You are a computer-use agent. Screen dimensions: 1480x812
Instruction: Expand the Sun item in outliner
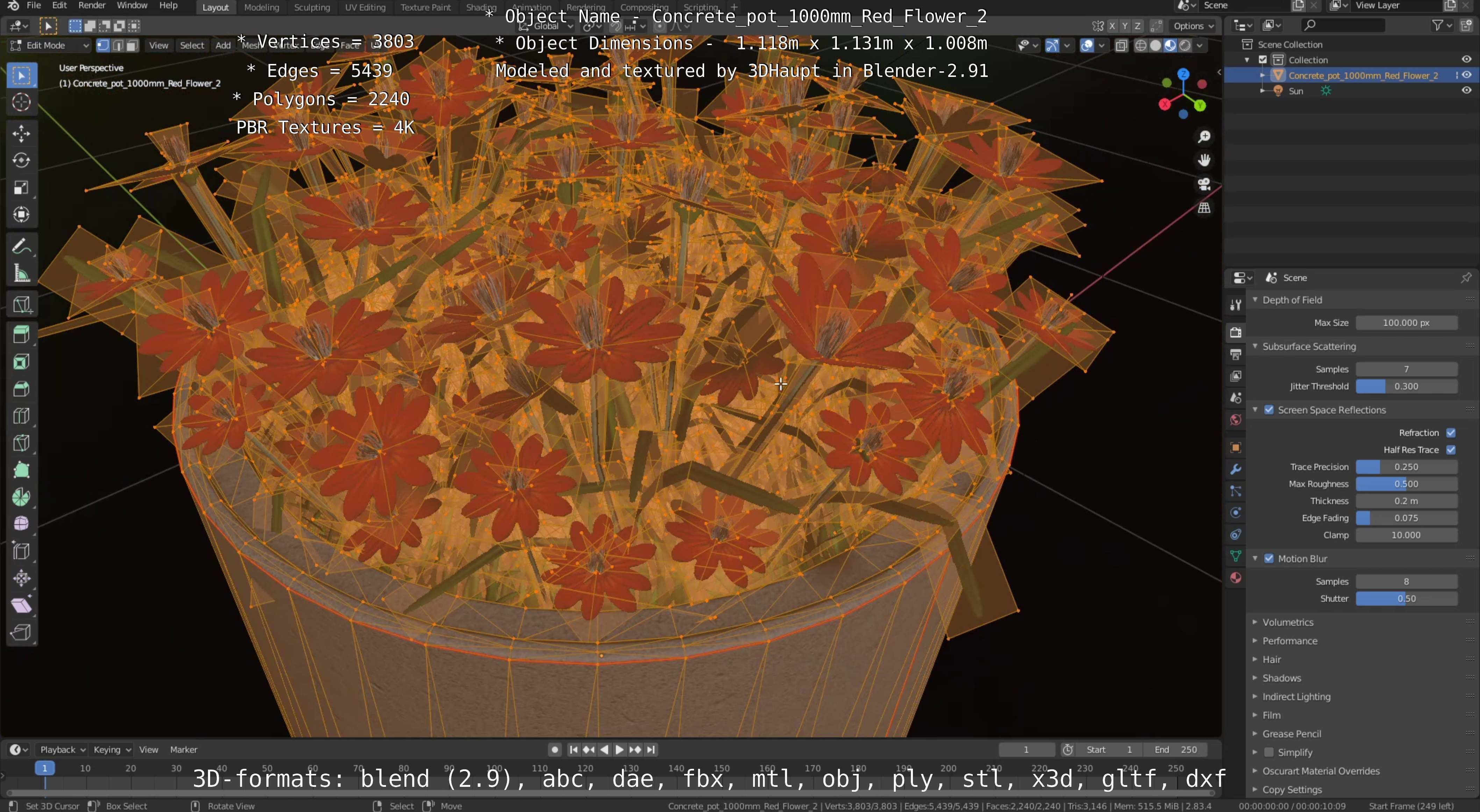click(1262, 91)
